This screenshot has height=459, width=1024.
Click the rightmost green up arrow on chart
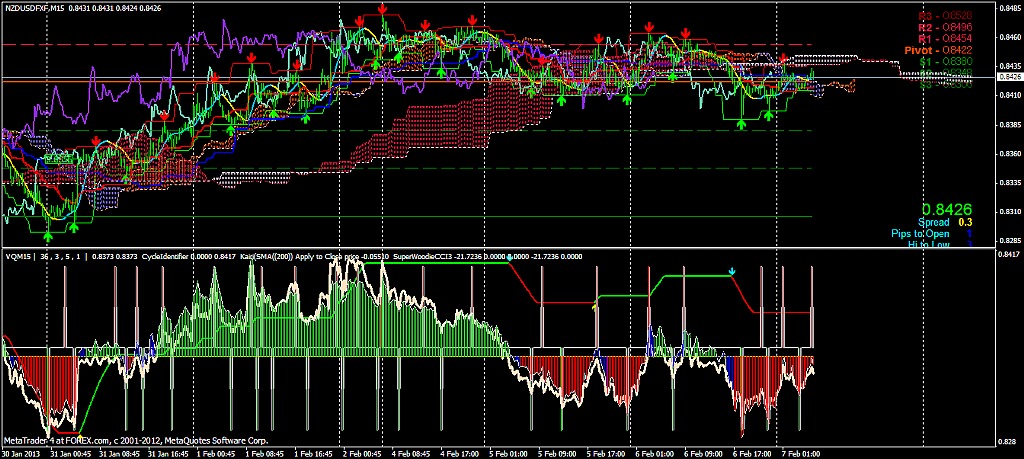769,116
